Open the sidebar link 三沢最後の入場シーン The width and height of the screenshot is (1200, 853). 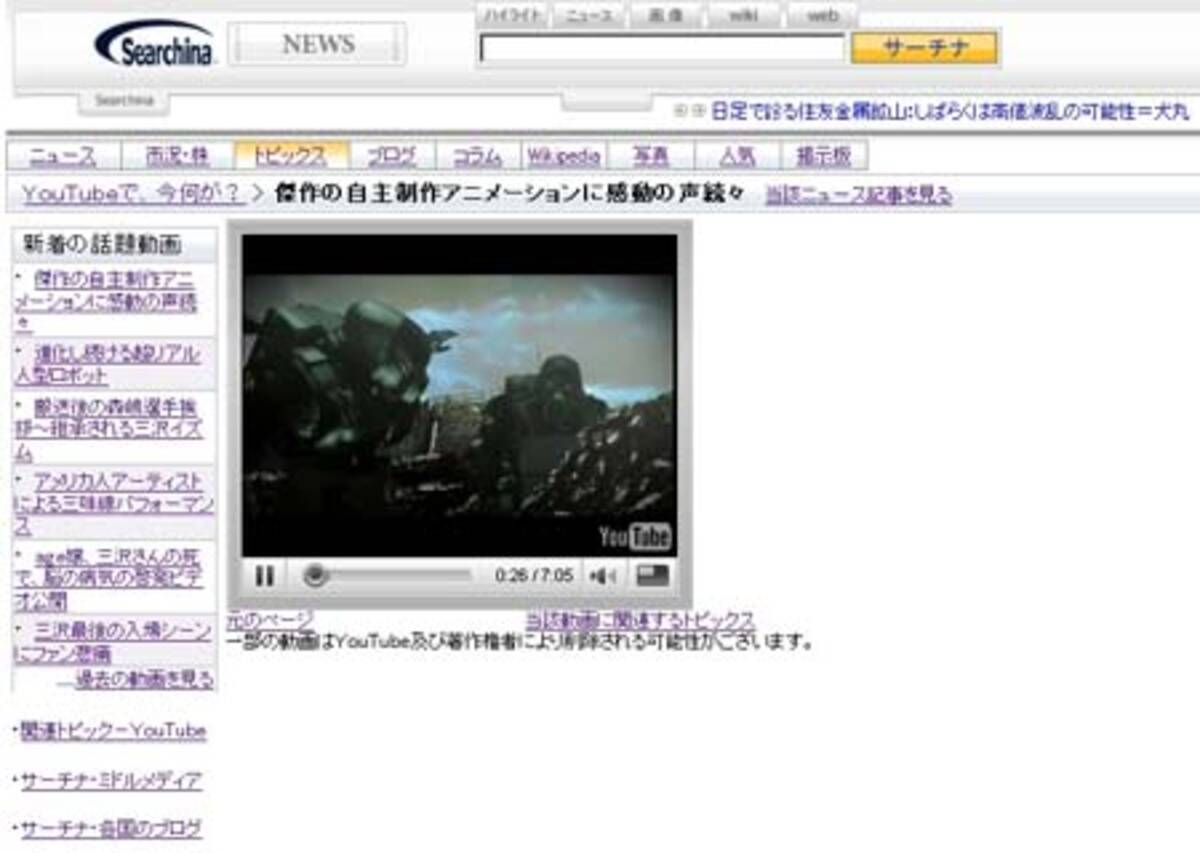[x=113, y=642]
